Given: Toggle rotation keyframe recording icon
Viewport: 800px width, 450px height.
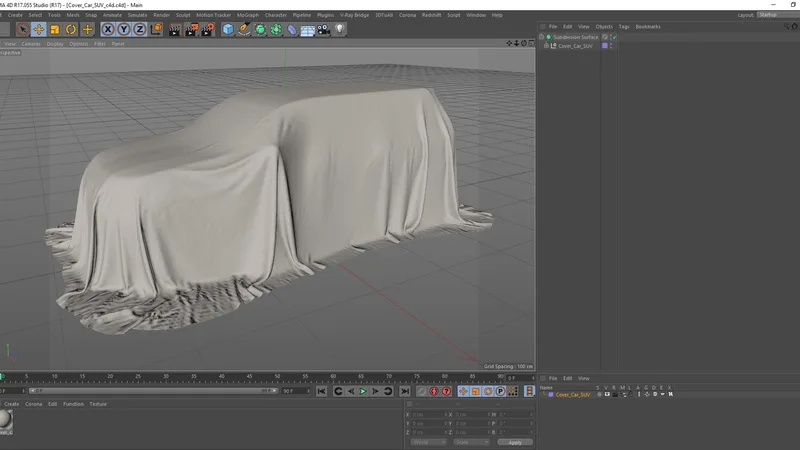Looking at the screenshot, I should coord(488,391).
